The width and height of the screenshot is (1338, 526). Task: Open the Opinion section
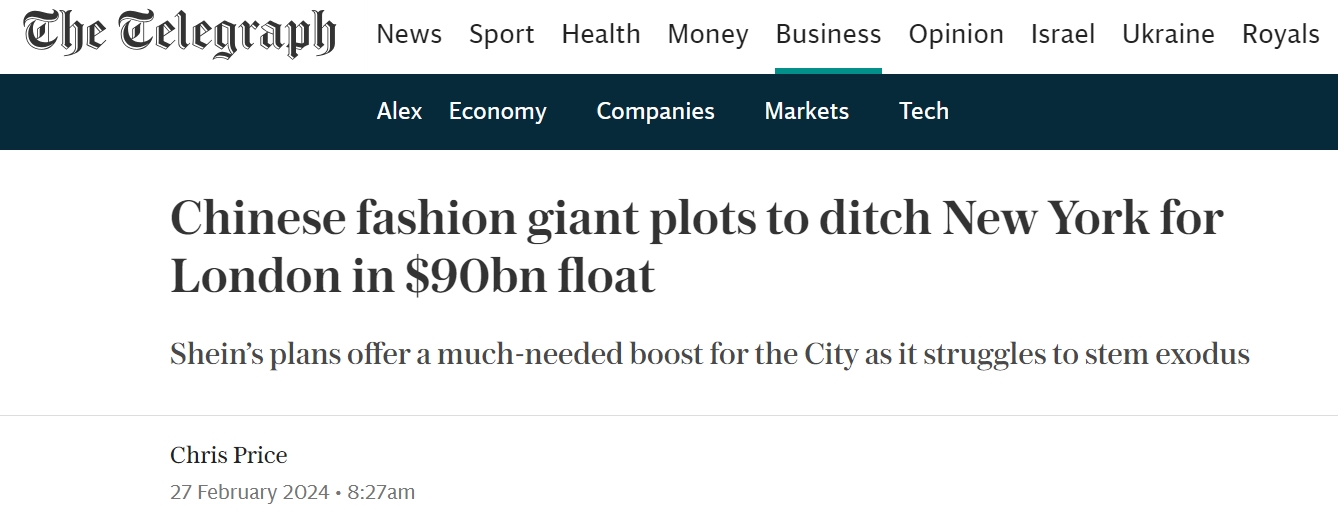point(956,34)
